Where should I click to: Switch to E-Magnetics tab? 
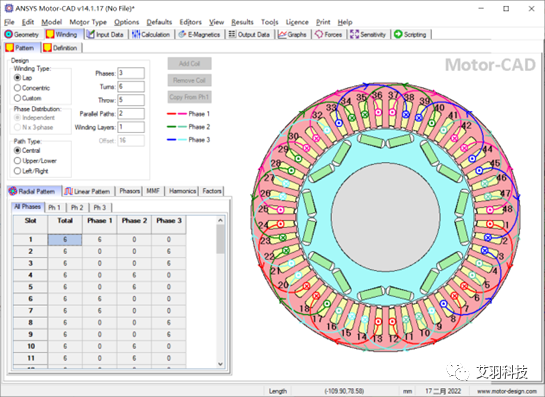pos(200,34)
